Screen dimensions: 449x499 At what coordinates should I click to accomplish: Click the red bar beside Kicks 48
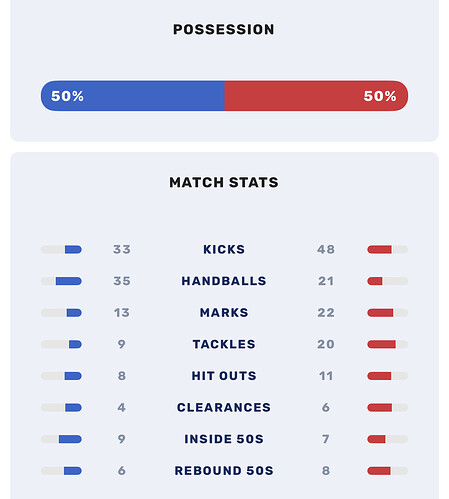(379, 249)
